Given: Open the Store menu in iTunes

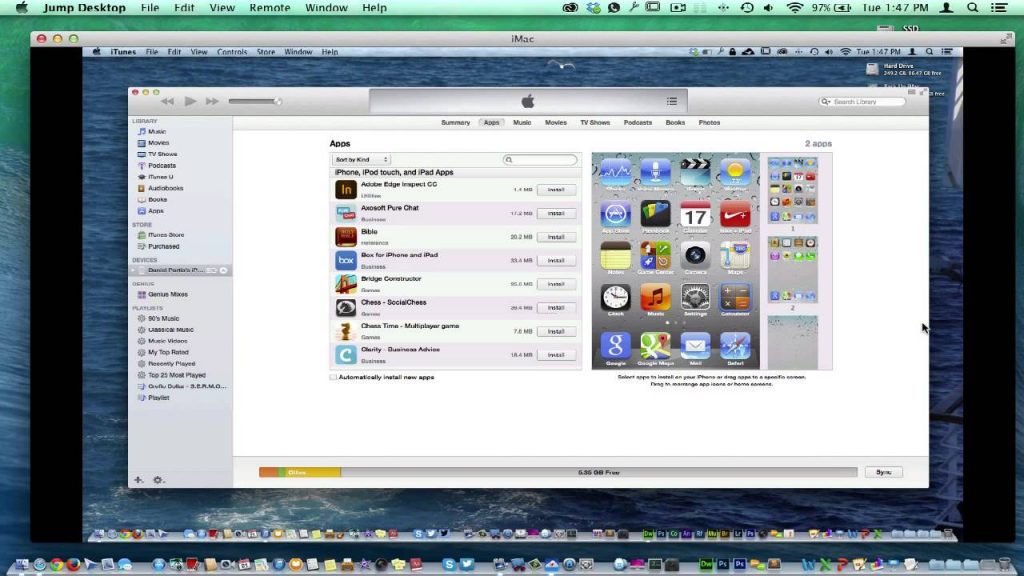Looking at the screenshot, I should click(266, 51).
